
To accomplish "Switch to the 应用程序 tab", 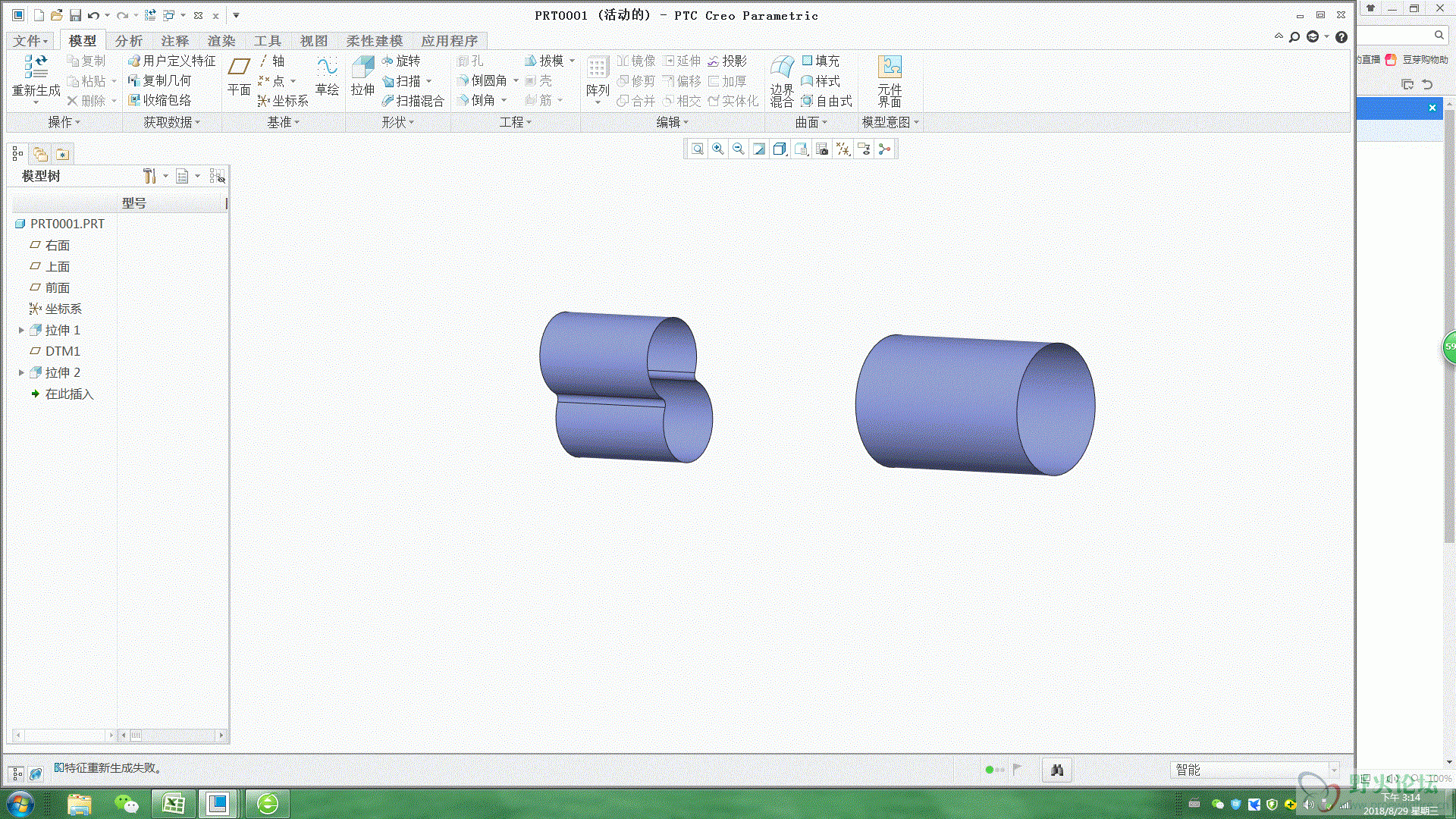I will click(450, 41).
